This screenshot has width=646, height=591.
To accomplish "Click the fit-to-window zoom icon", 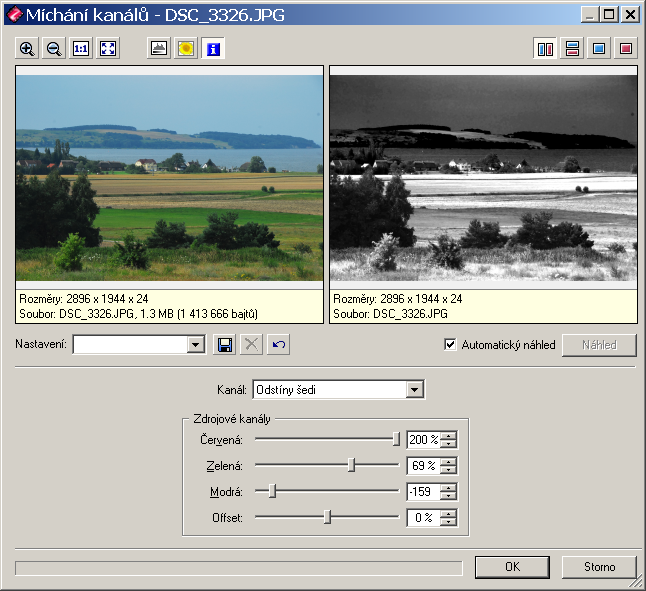I will [108, 48].
